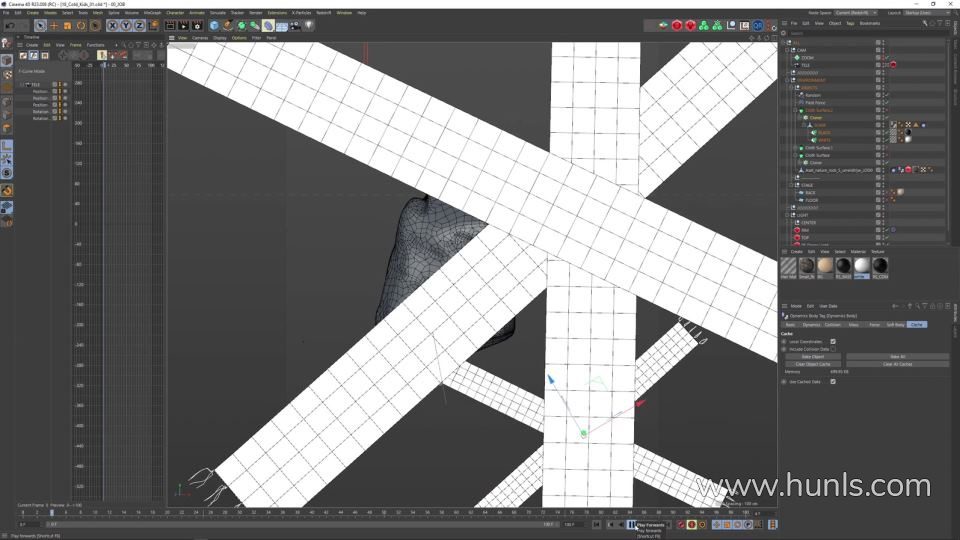Open the viewport Display menu
The height and width of the screenshot is (540, 960).
click(220, 38)
